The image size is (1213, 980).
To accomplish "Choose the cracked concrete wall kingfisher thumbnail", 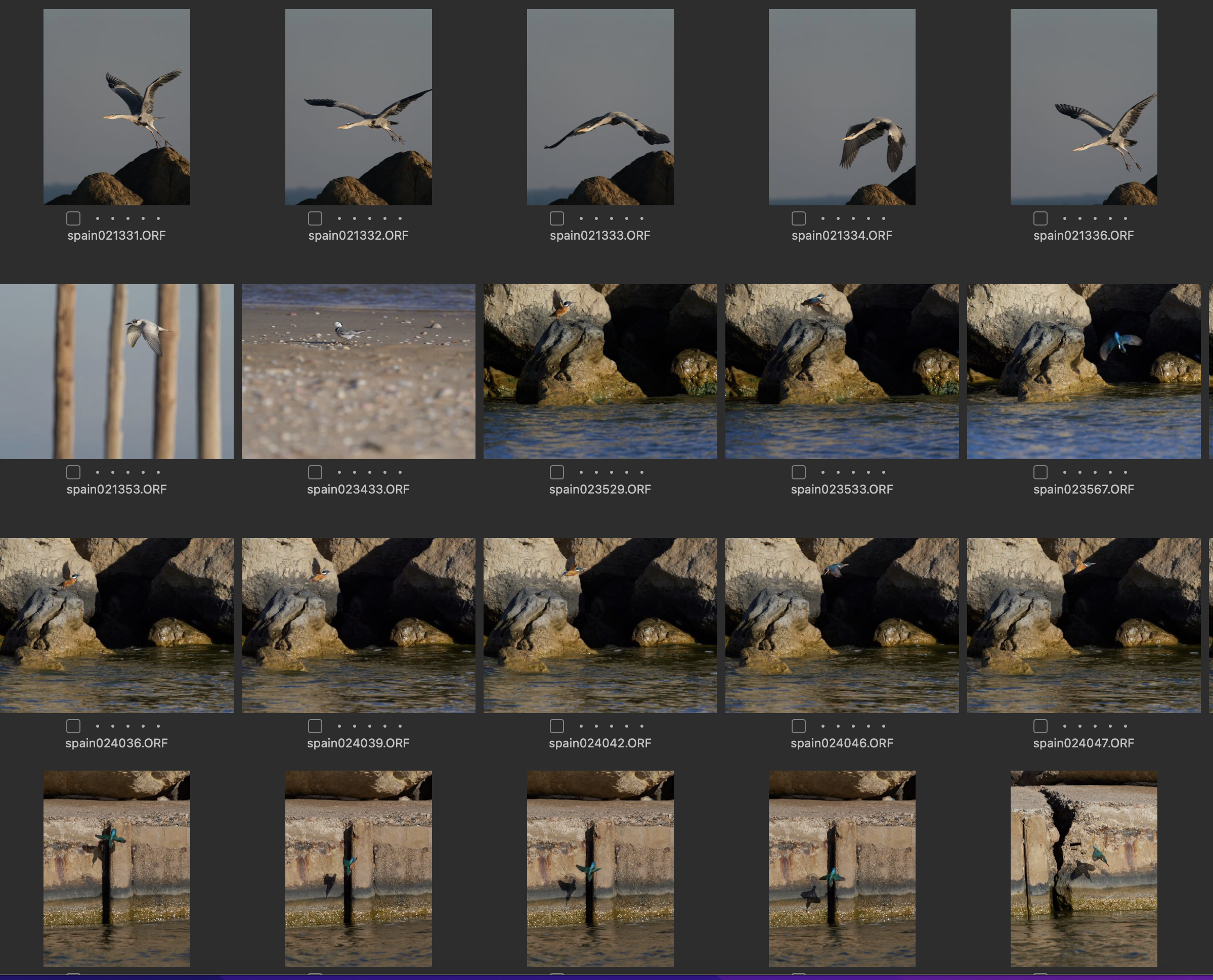I will pyautogui.click(x=1084, y=868).
